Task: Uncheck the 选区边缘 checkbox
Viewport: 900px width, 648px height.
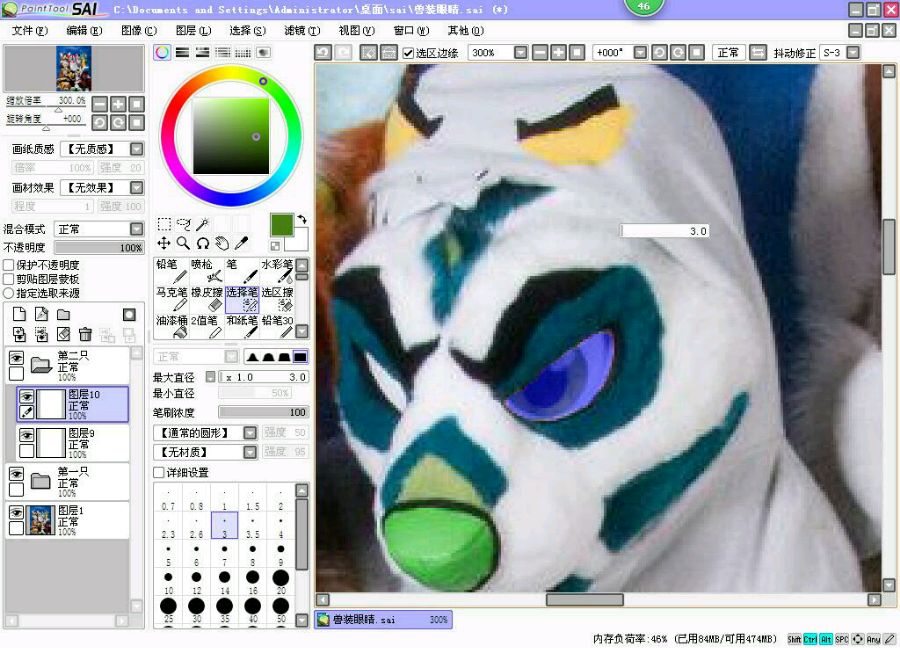Action: [408, 52]
